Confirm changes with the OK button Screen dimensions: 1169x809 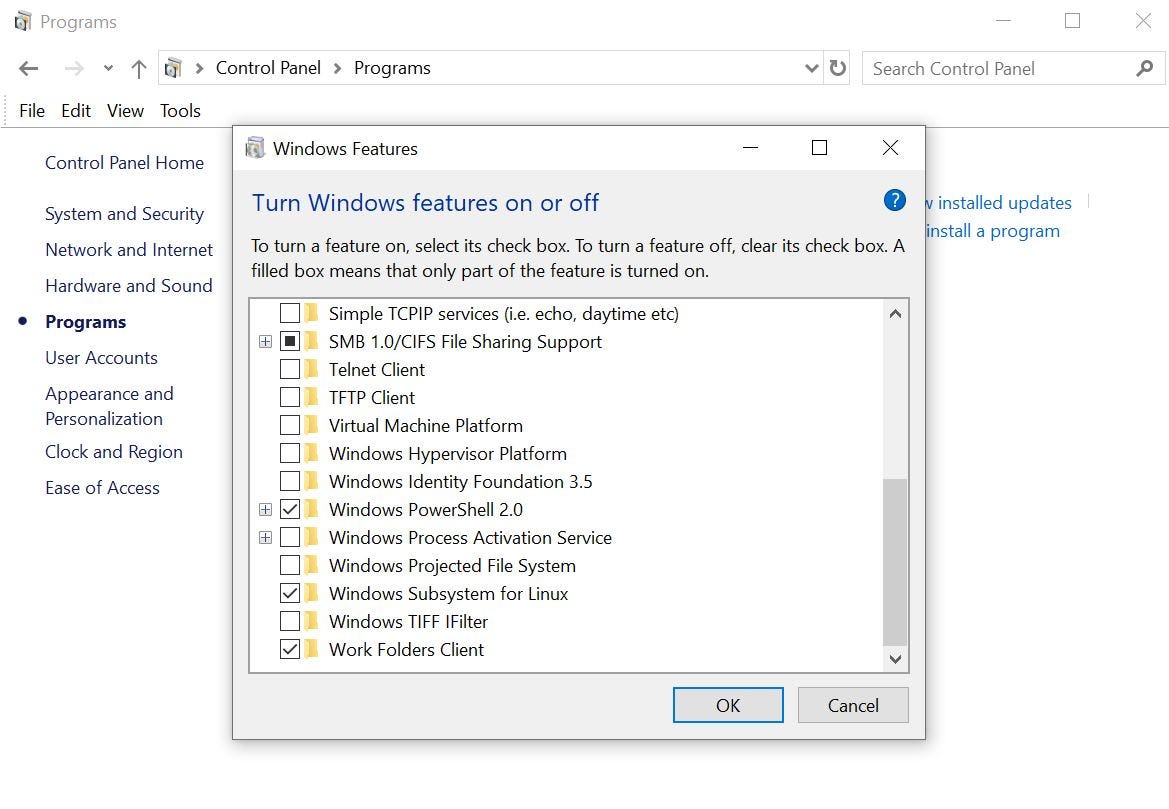click(727, 705)
